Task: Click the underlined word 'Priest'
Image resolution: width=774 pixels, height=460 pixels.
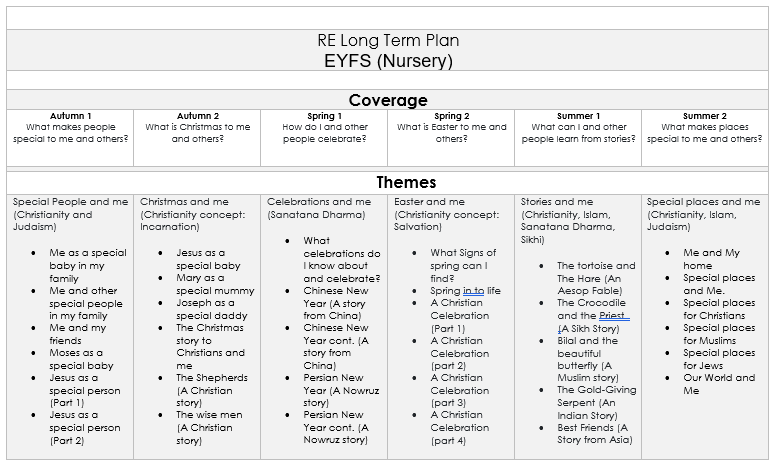Action: point(613,315)
